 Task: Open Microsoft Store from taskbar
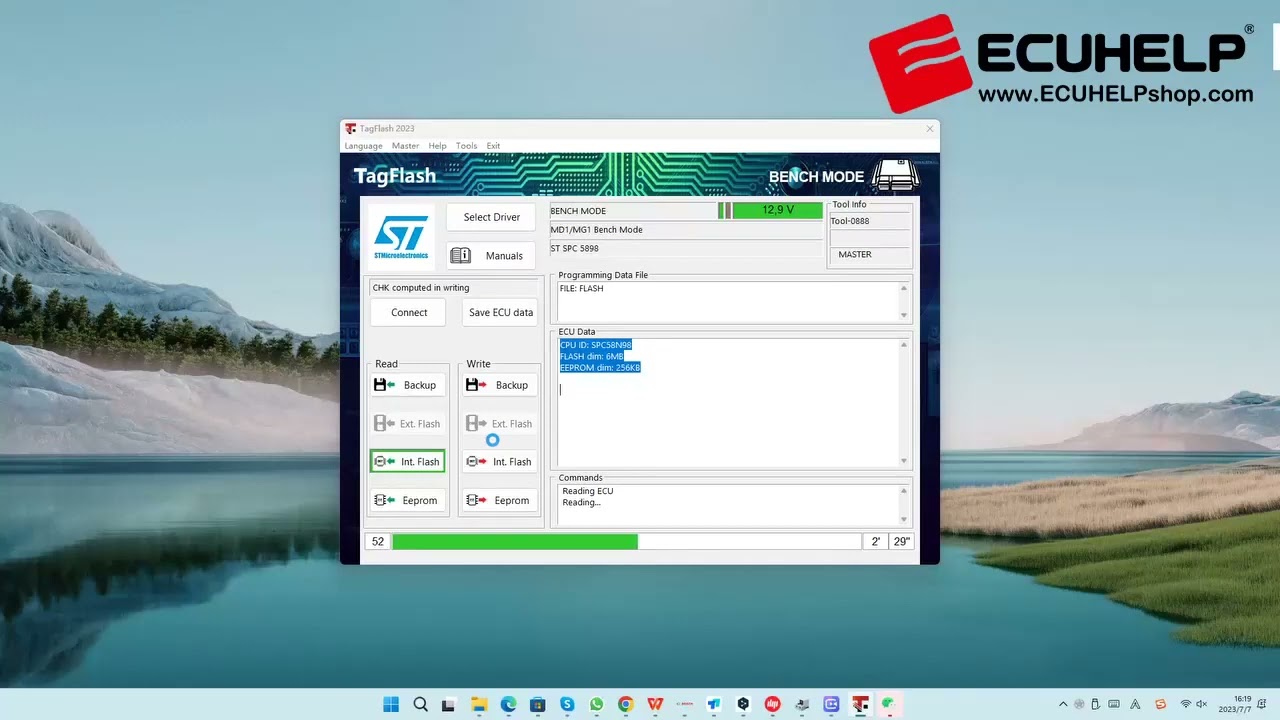[x=537, y=705]
